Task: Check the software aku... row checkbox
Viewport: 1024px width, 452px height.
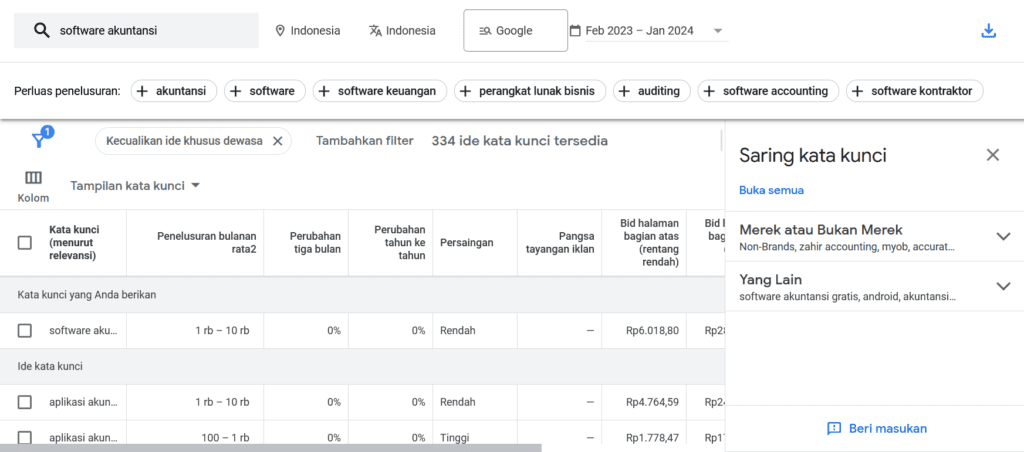Action: point(25,331)
